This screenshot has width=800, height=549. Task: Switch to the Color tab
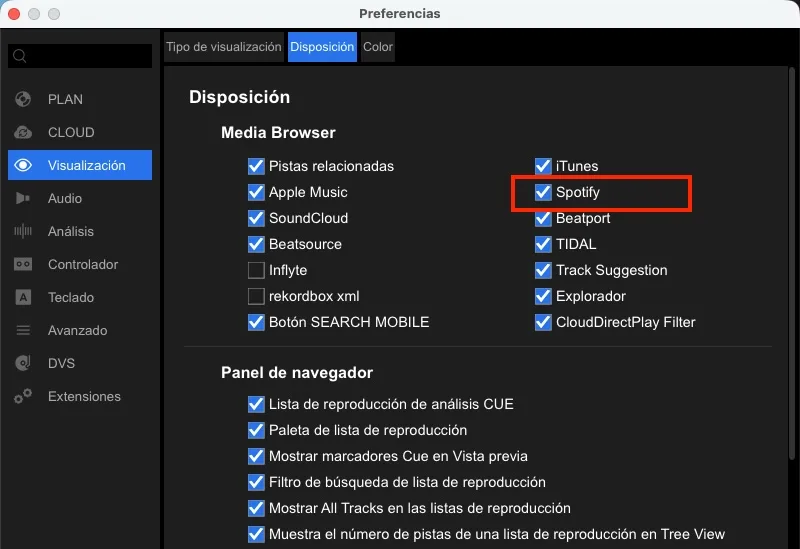[x=378, y=47]
